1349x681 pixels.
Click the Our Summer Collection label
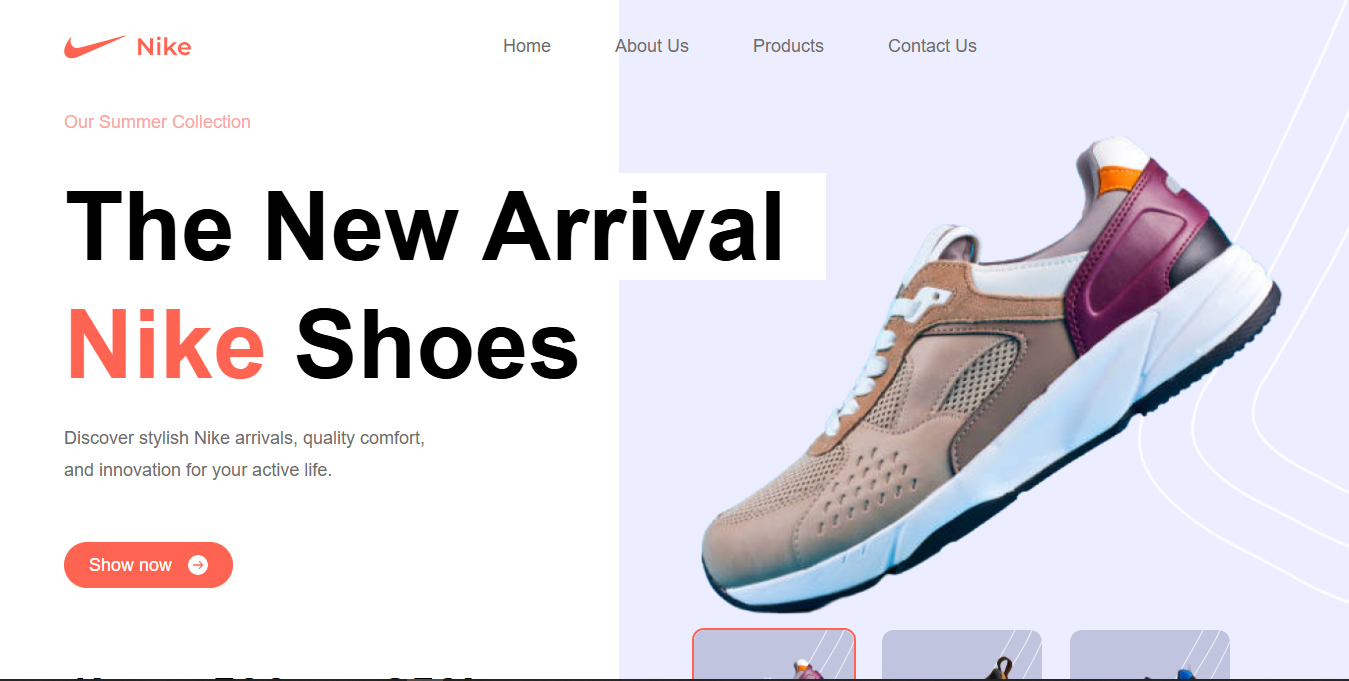click(x=157, y=122)
